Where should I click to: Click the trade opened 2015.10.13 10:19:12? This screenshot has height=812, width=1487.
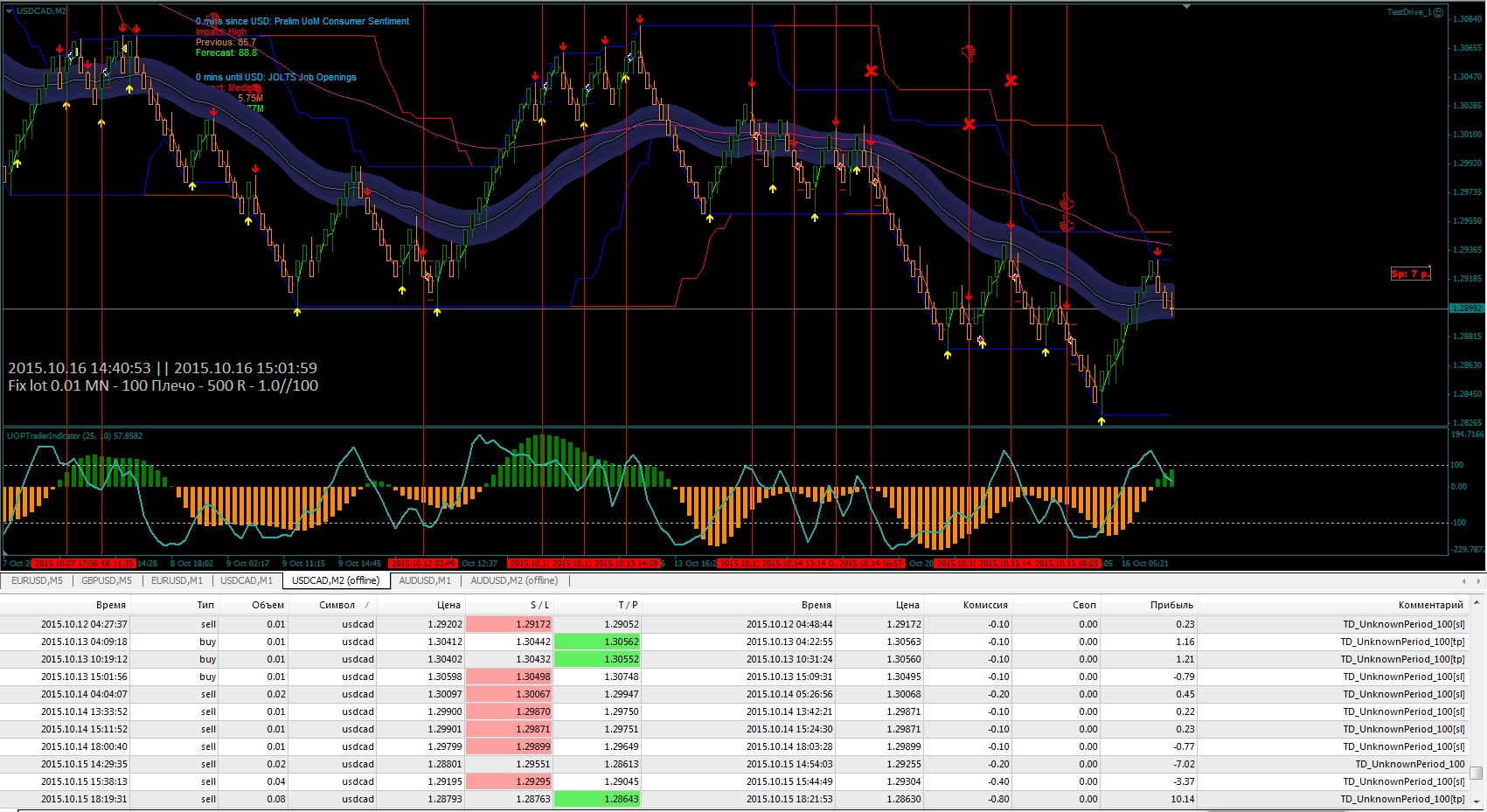734,659
